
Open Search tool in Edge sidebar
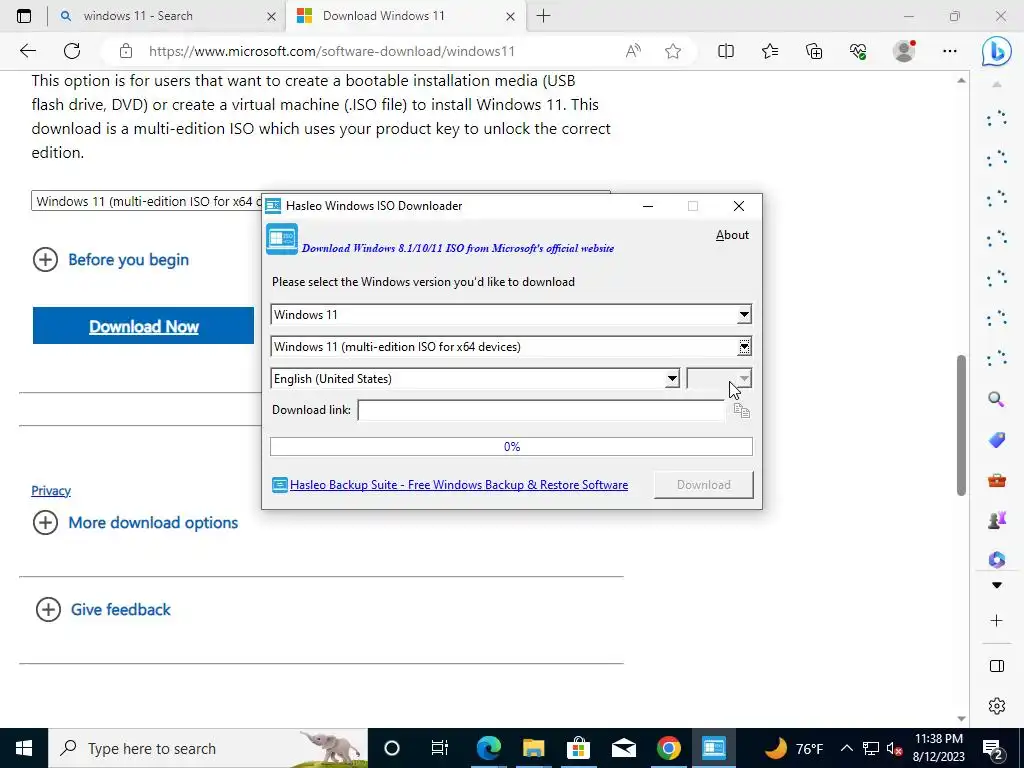[x=996, y=399]
